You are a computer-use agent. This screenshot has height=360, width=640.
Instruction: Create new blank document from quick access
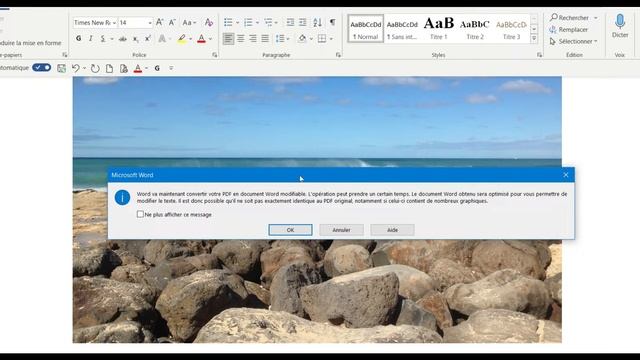109,68
